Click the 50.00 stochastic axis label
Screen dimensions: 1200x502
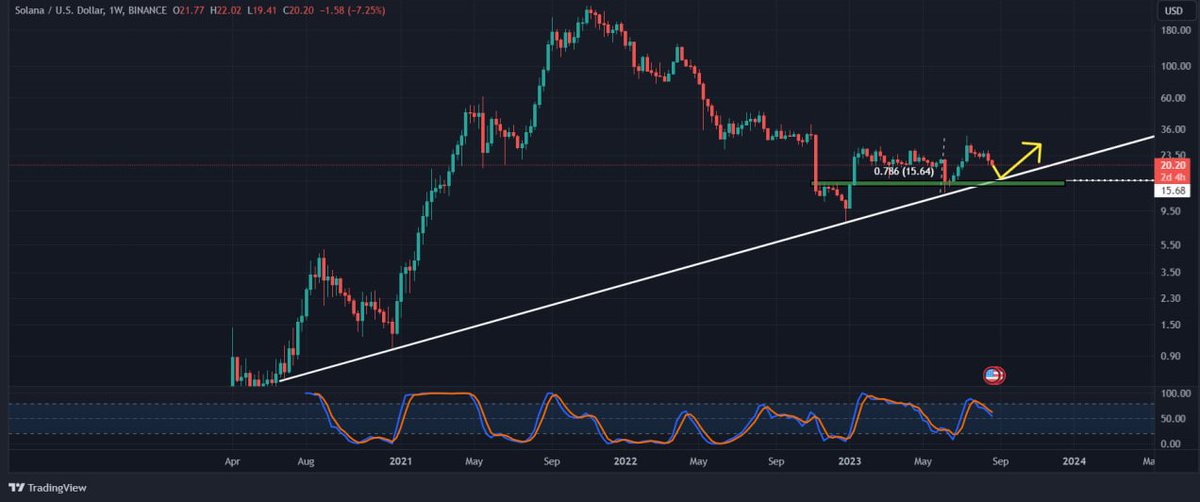coord(1172,418)
